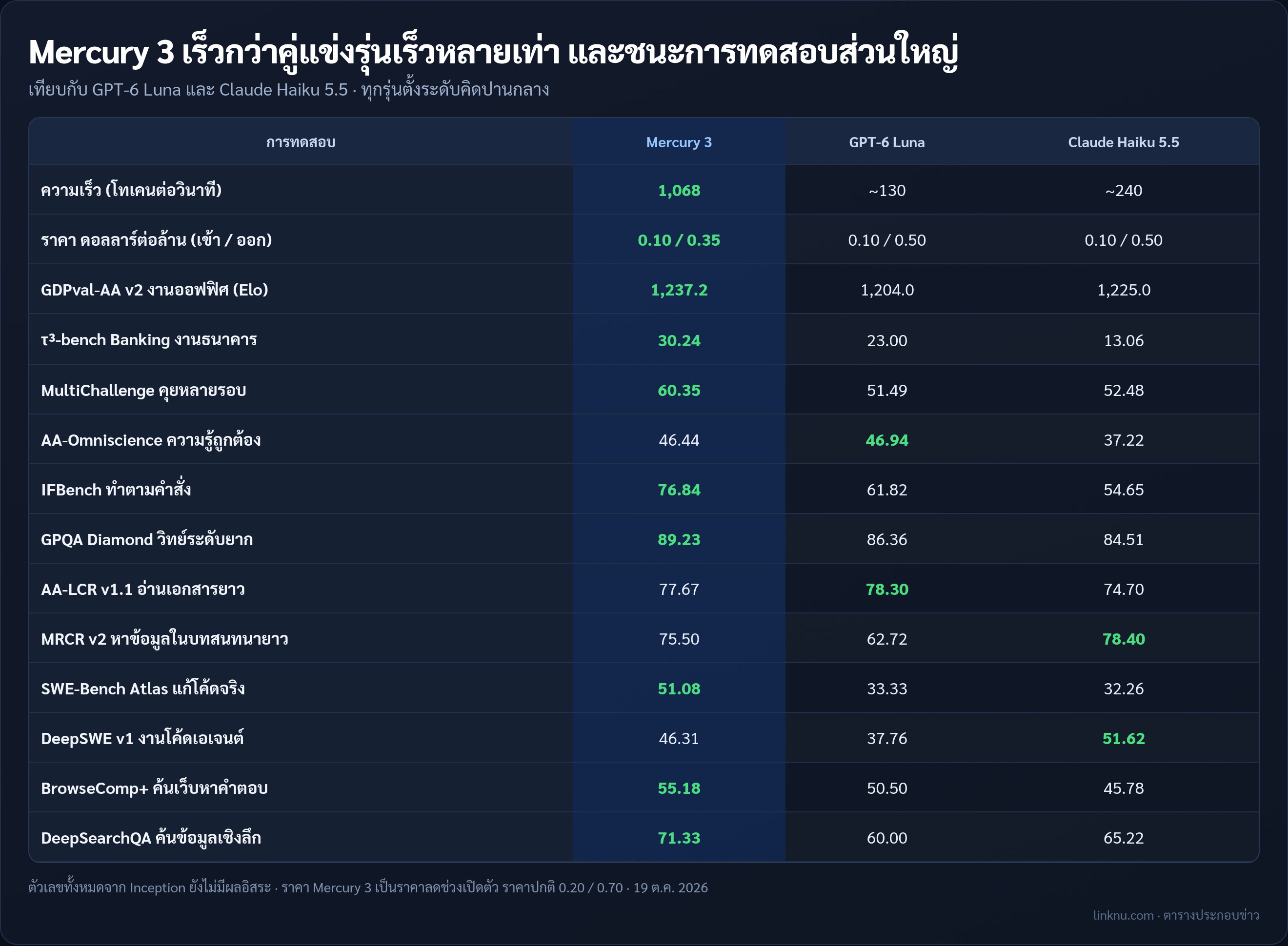
Task: Select the SWE-Bench Atlas row label
Action: point(143,689)
